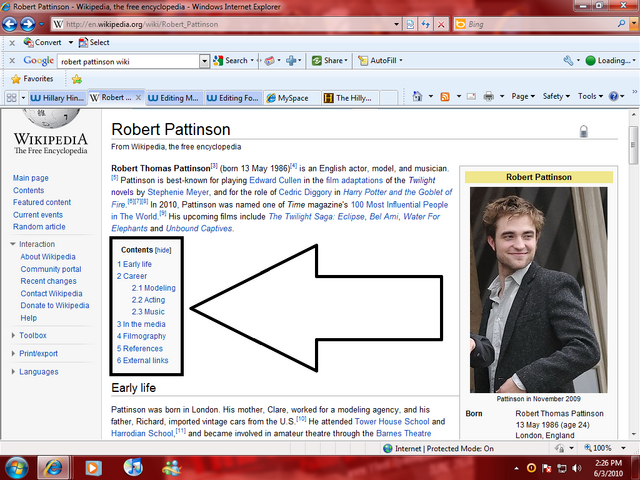Click the Wikipedia globe logo
This screenshot has width=640, height=480.
[51, 118]
